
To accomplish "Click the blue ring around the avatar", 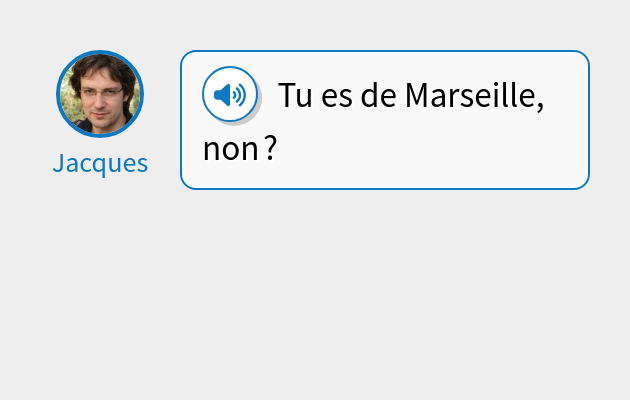I will click(58, 94).
